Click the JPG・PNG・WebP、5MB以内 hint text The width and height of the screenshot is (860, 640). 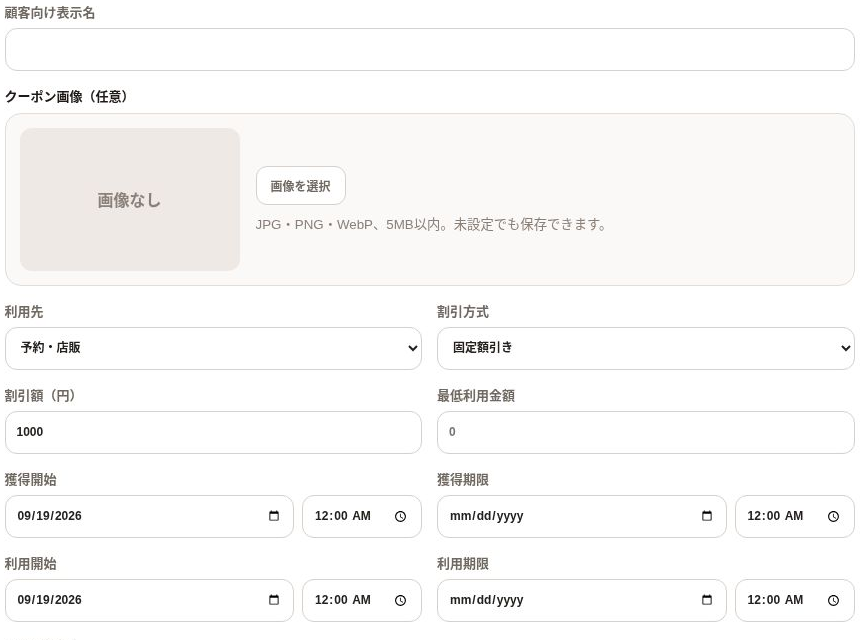pos(431,224)
